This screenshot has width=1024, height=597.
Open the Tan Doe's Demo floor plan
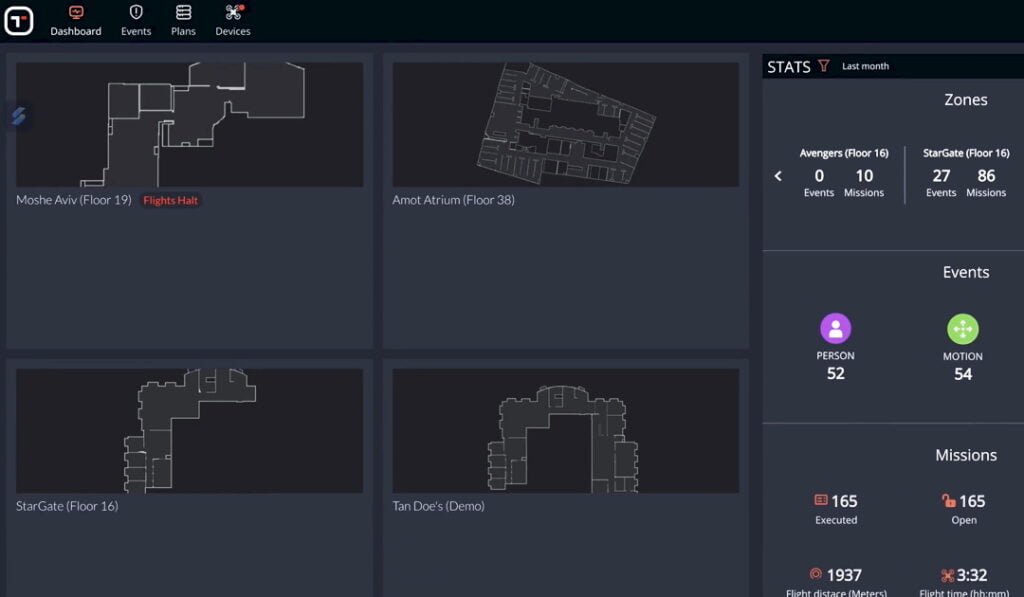(566, 430)
